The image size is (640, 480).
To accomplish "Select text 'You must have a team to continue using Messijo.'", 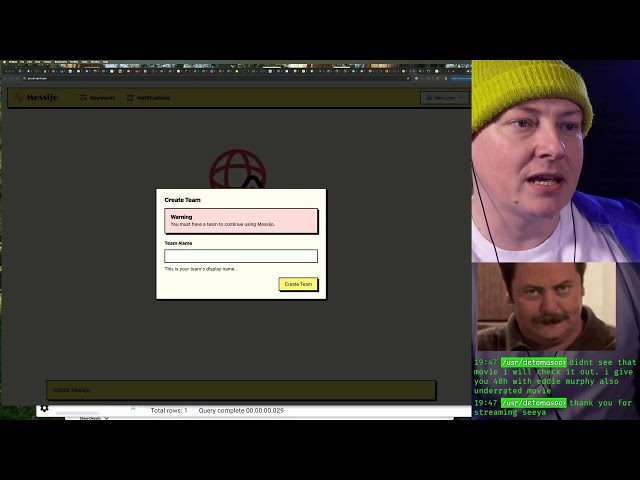I will pos(222,224).
